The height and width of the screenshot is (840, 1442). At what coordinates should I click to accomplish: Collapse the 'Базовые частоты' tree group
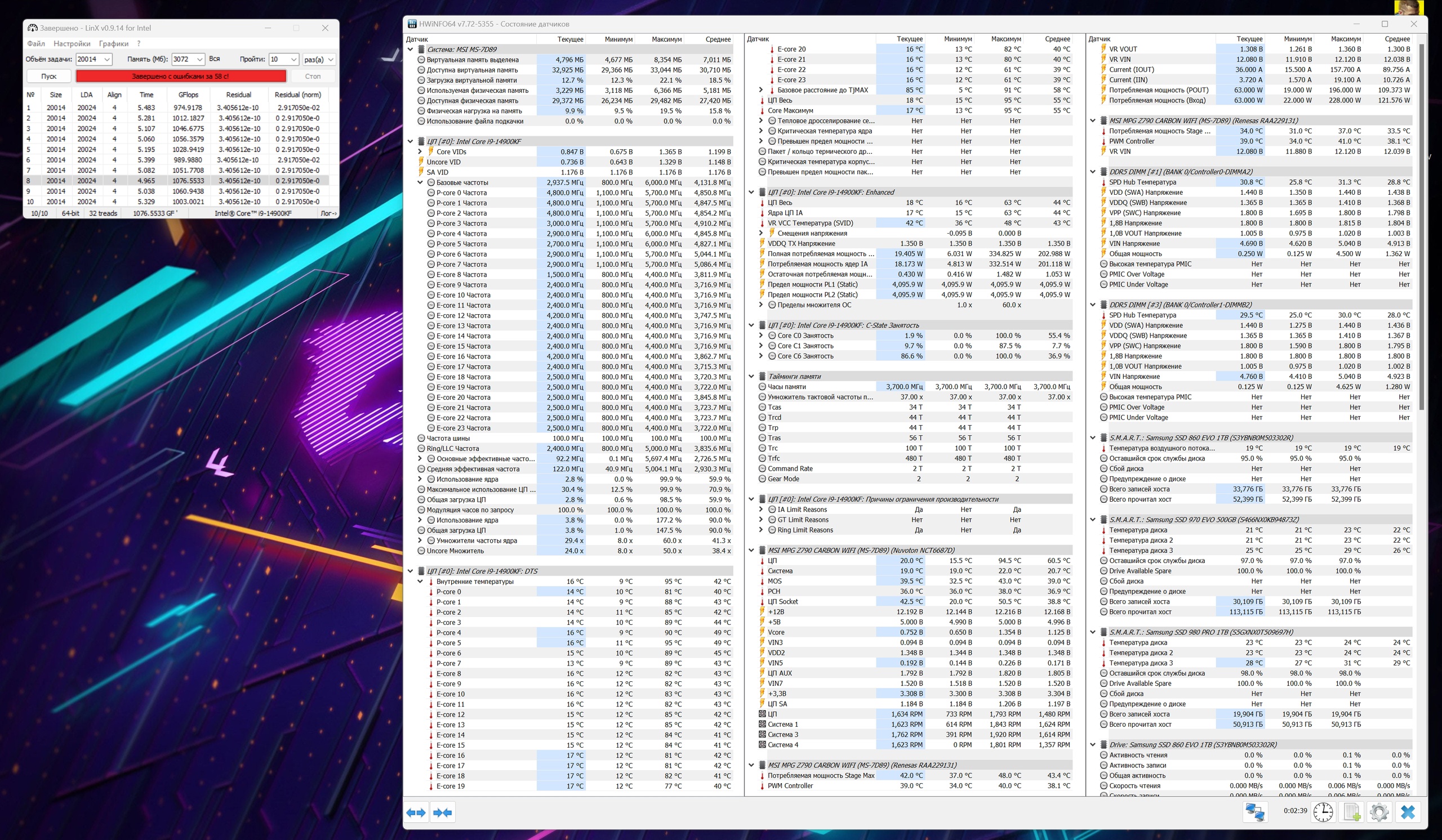[x=421, y=182]
